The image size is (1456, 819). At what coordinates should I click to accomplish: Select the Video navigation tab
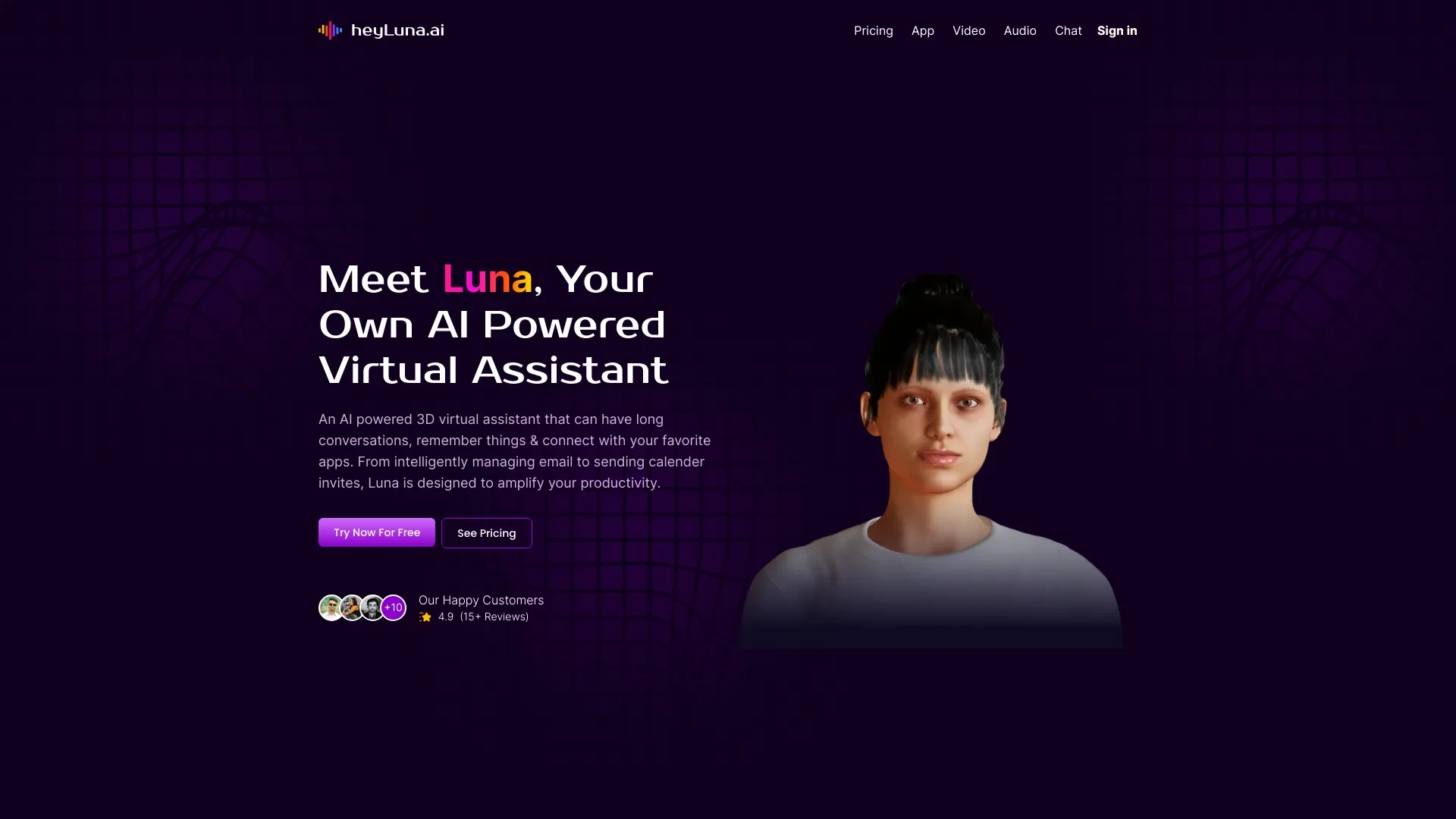pos(969,30)
